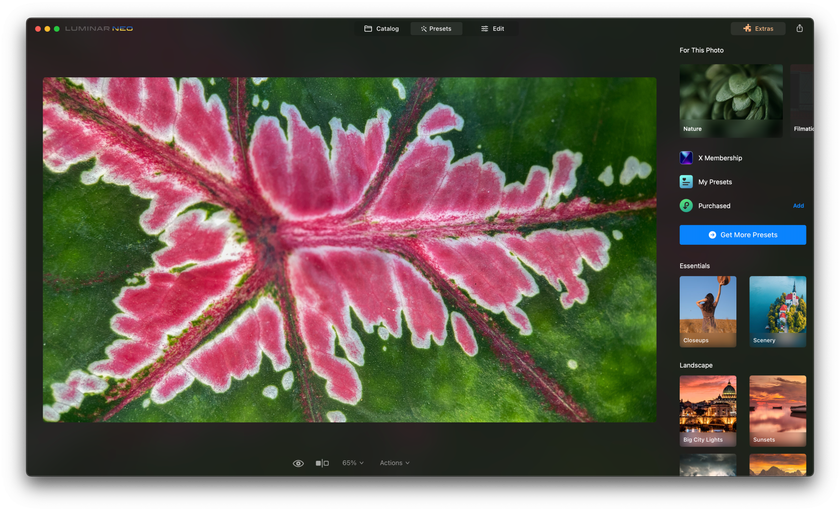Click the share/export icon

[x=799, y=28]
